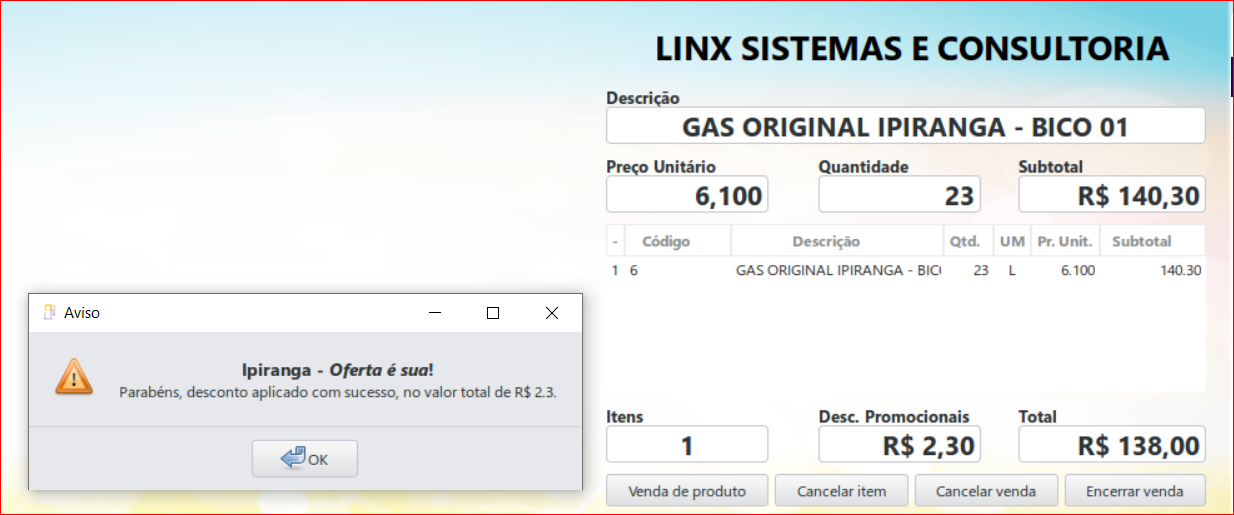Click the UM column header
Viewport: 1234px width, 515px height.
(x=1012, y=241)
